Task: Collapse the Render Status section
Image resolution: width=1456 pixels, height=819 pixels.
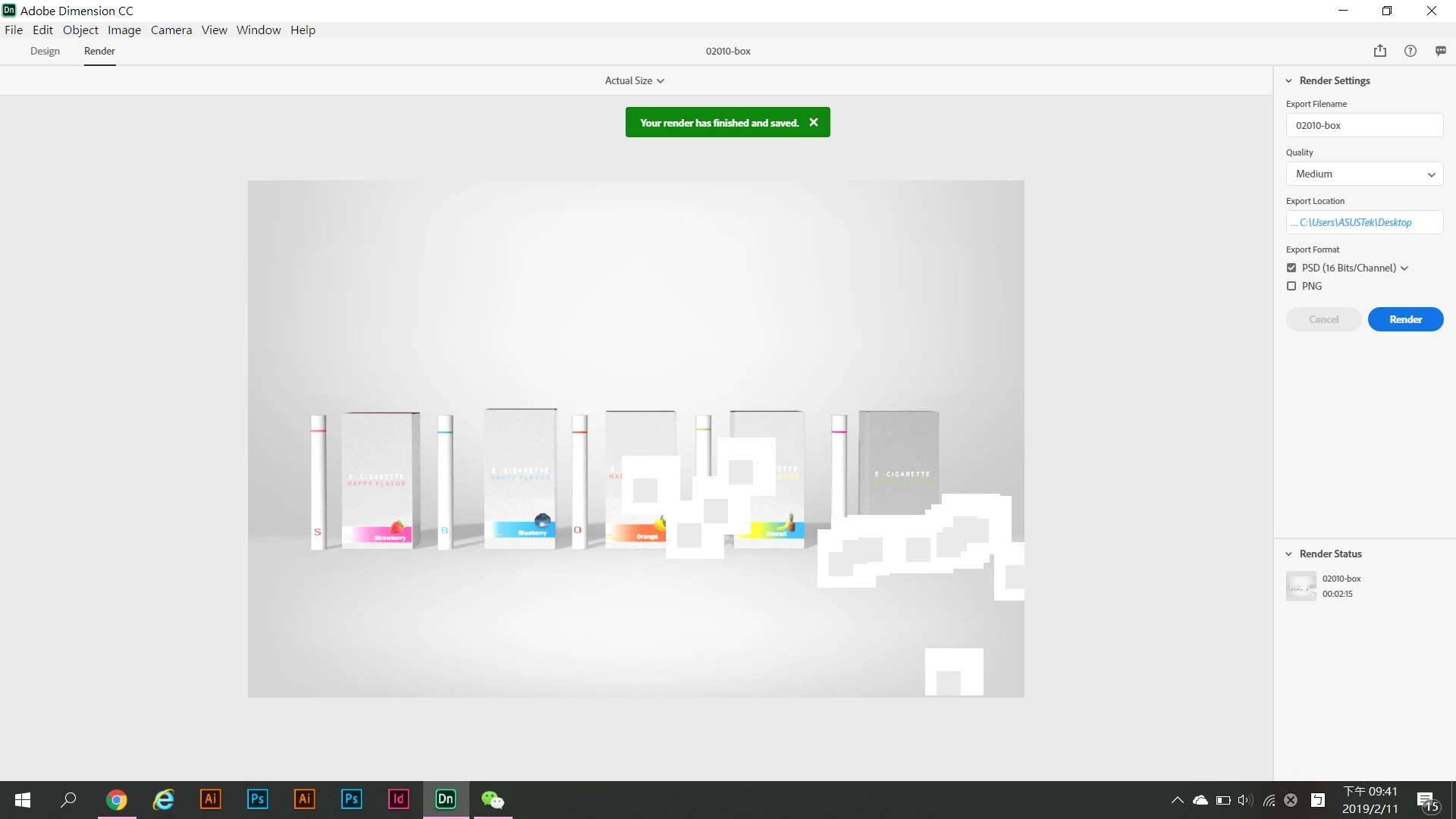Action: pyautogui.click(x=1288, y=554)
